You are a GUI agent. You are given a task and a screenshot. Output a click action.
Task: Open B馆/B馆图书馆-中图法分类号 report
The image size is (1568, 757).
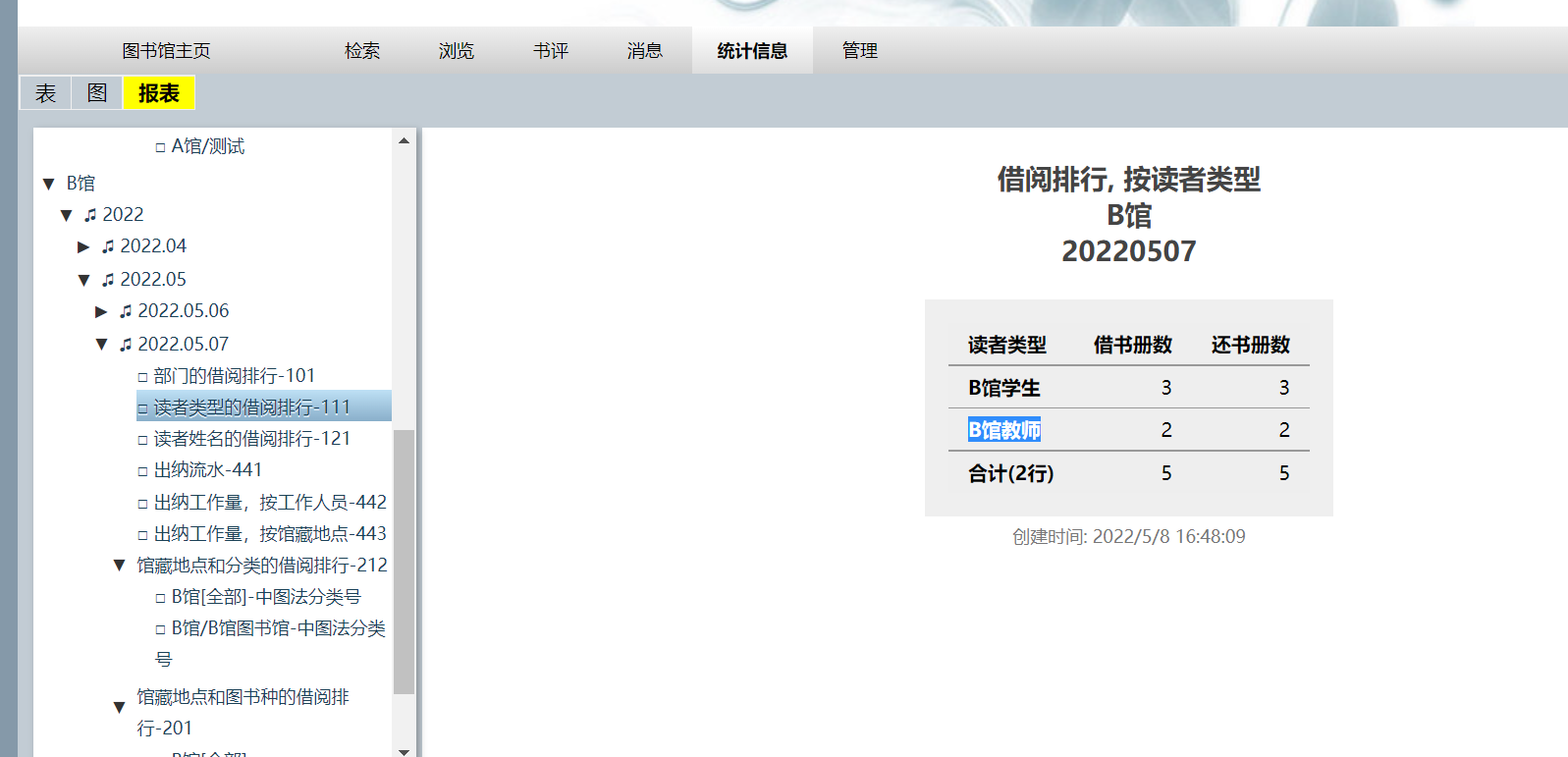coord(270,643)
